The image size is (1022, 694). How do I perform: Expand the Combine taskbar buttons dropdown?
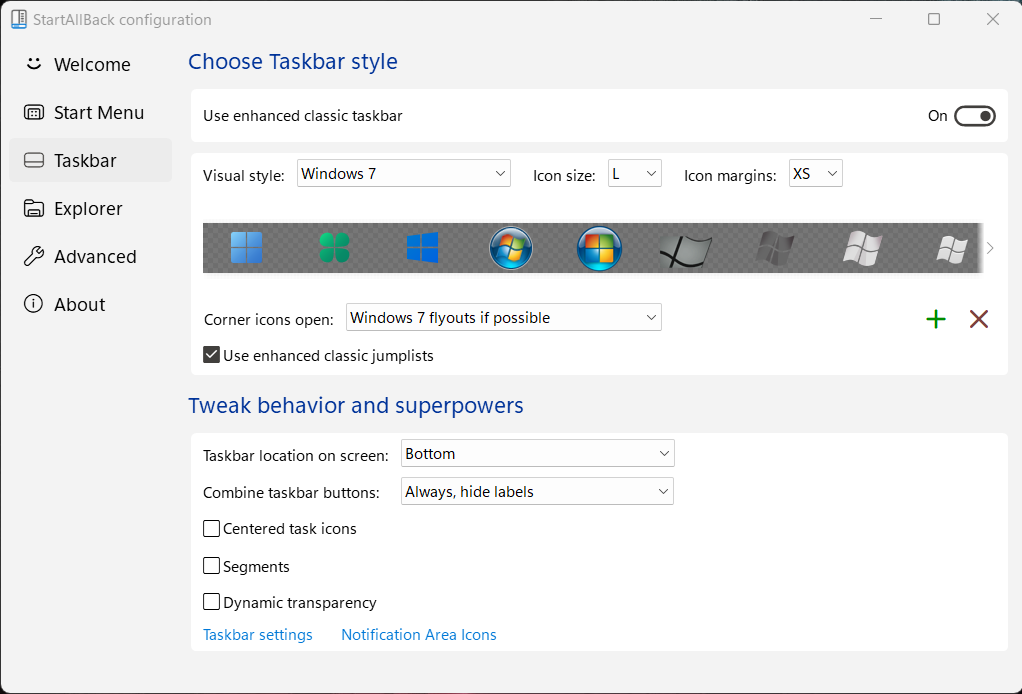[537, 491]
